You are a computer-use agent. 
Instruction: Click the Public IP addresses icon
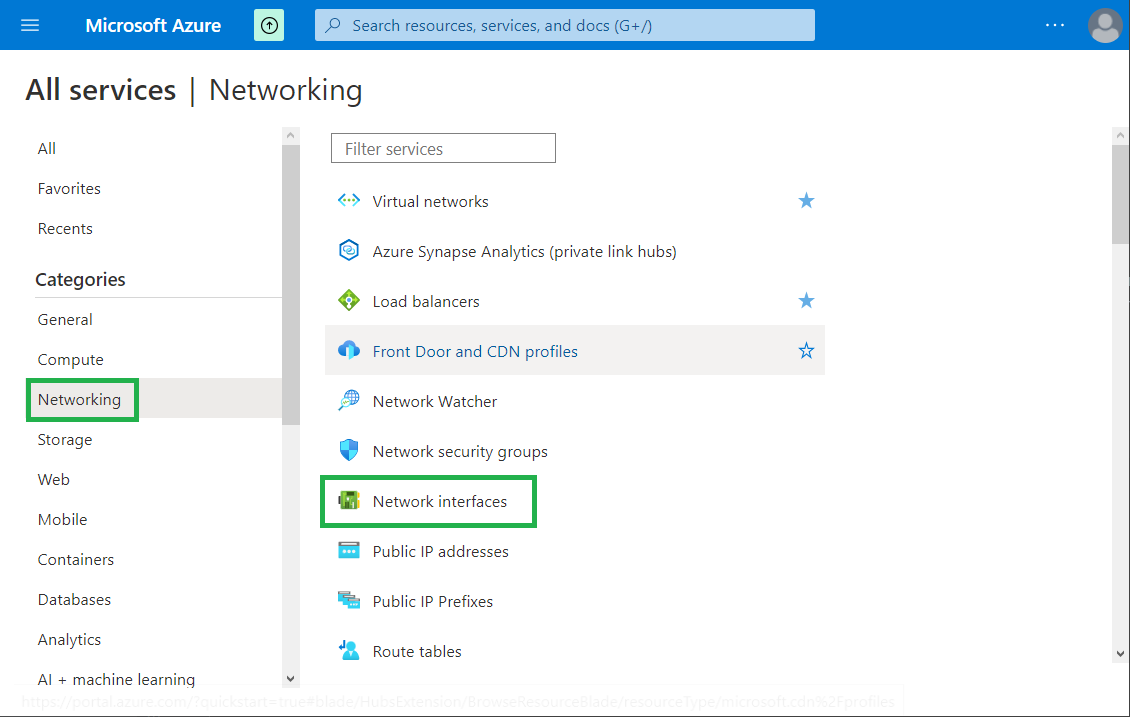coord(349,551)
